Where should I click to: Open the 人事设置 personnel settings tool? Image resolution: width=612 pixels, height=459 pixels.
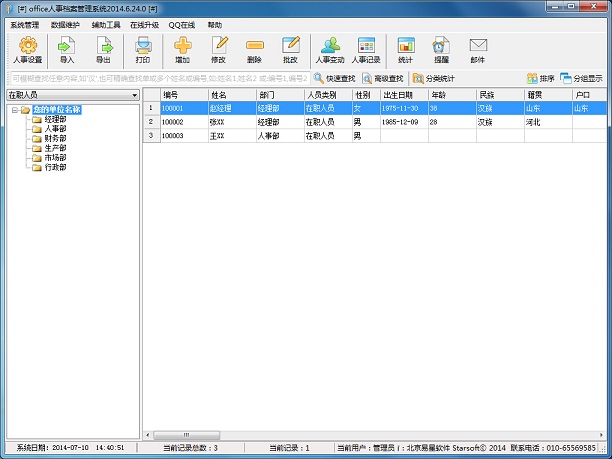point(28,49)
